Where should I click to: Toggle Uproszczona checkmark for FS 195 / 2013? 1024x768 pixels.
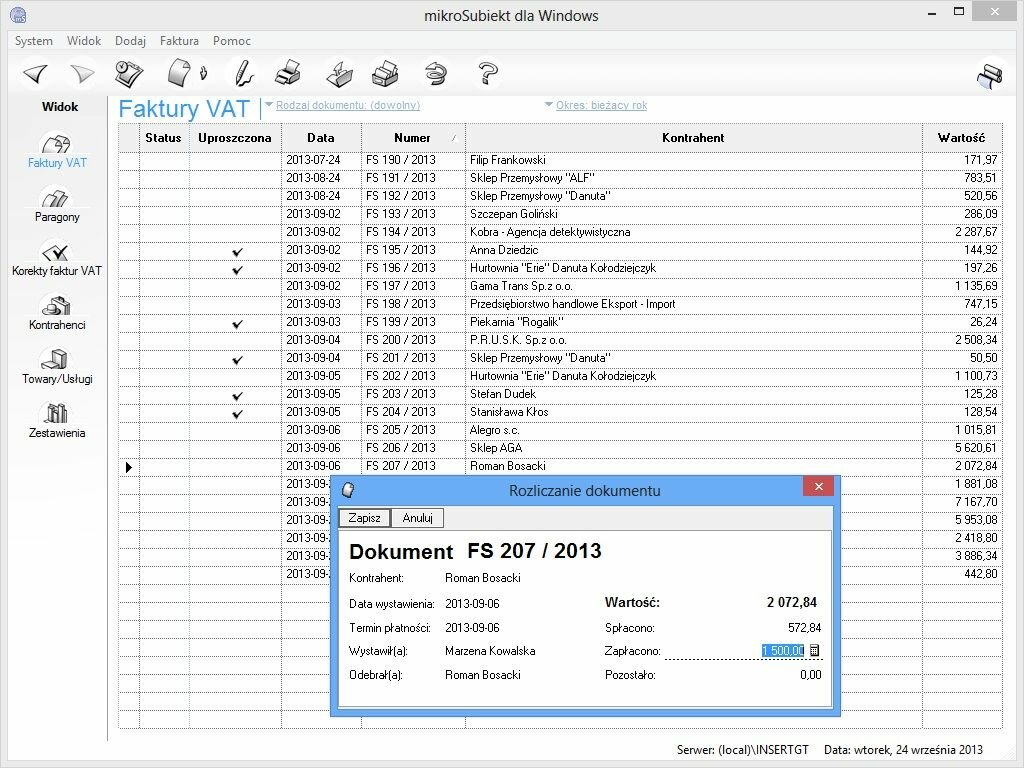point(236,250)
